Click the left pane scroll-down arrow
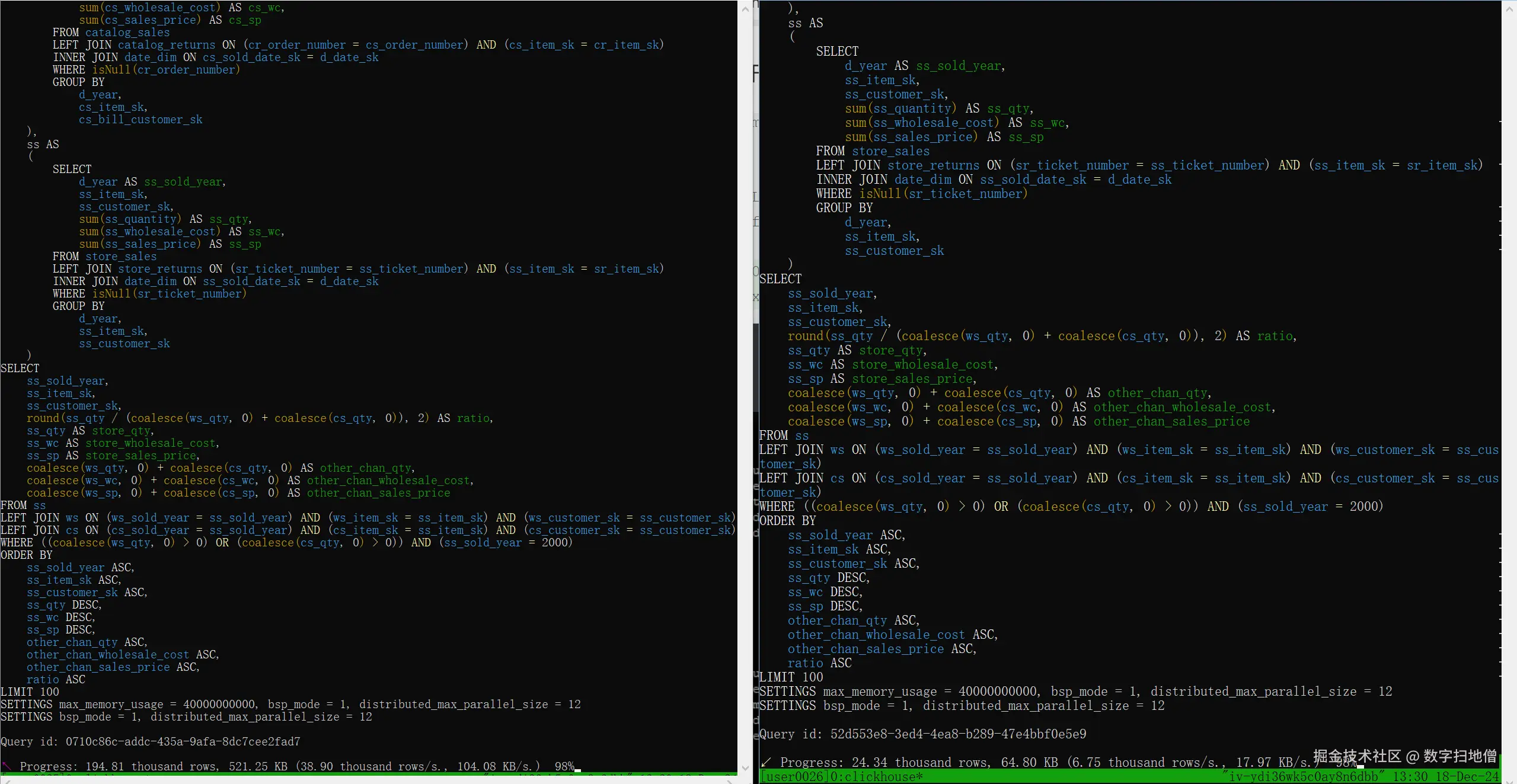This screenshot has height=784, width=1517. click(745, 768)
